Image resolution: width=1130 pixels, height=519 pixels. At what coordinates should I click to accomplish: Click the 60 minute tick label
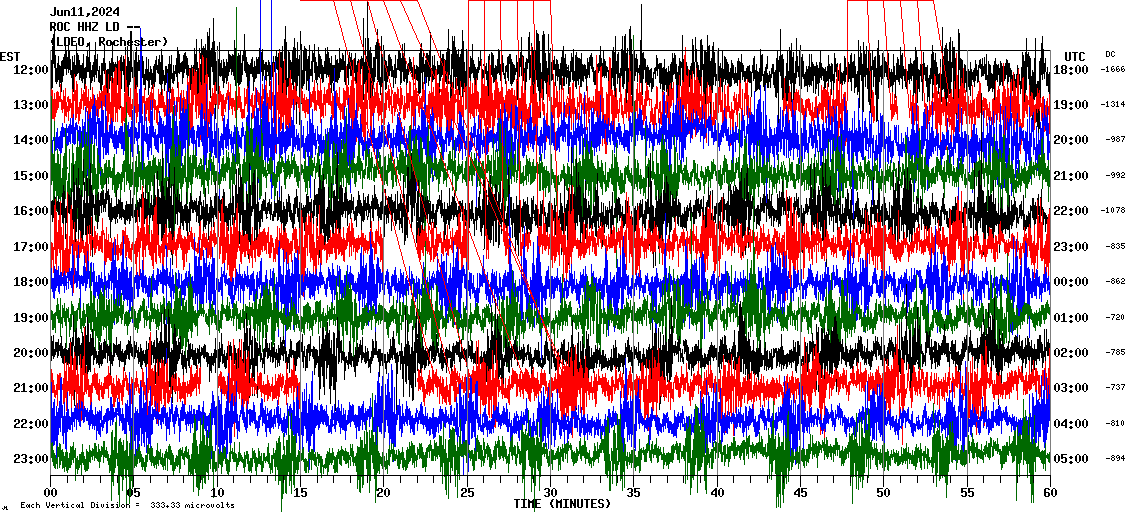1049,493
